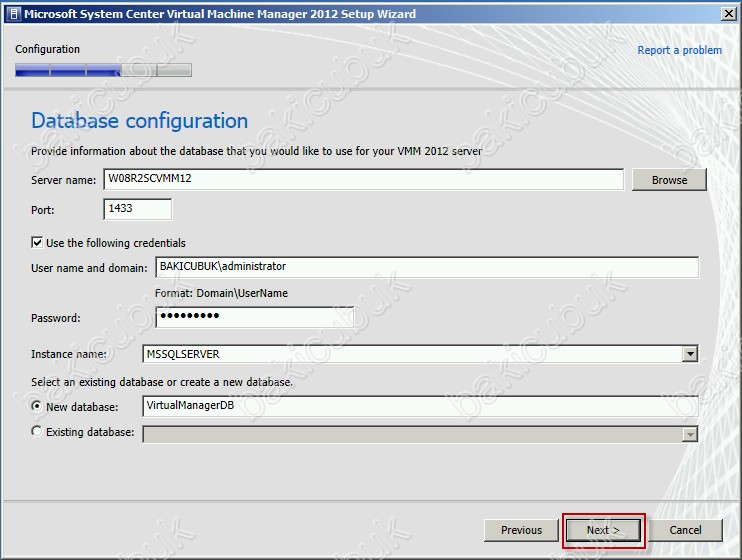Click the Instance name: label
Image resolution: width=742 pixels, height=560 pixels.
pos(69,354)
